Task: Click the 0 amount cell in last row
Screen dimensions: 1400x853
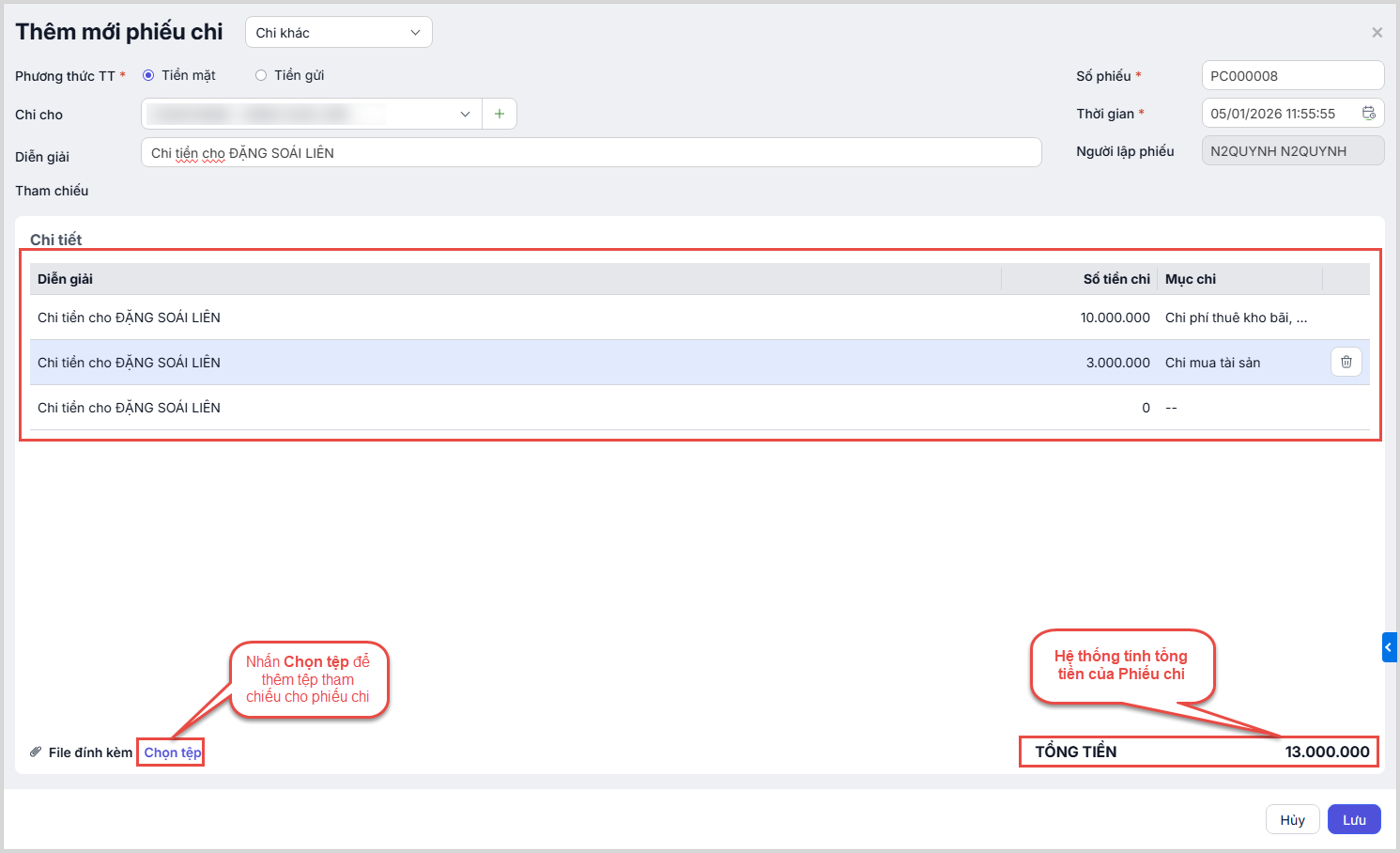Action: [1145, 408]
